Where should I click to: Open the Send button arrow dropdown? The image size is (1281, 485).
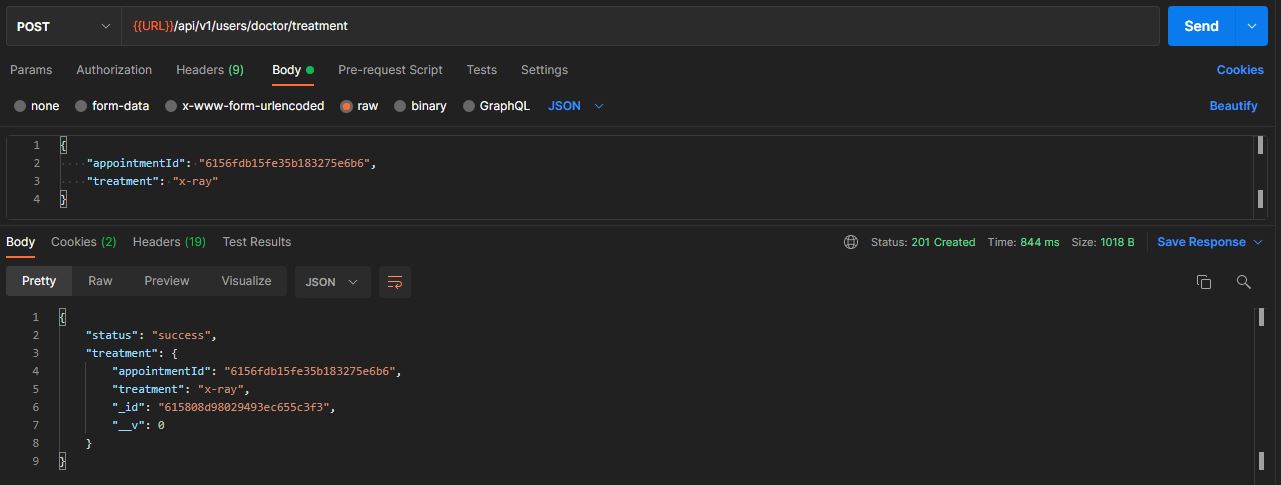pyautogui.click(x=1251, y=26)
